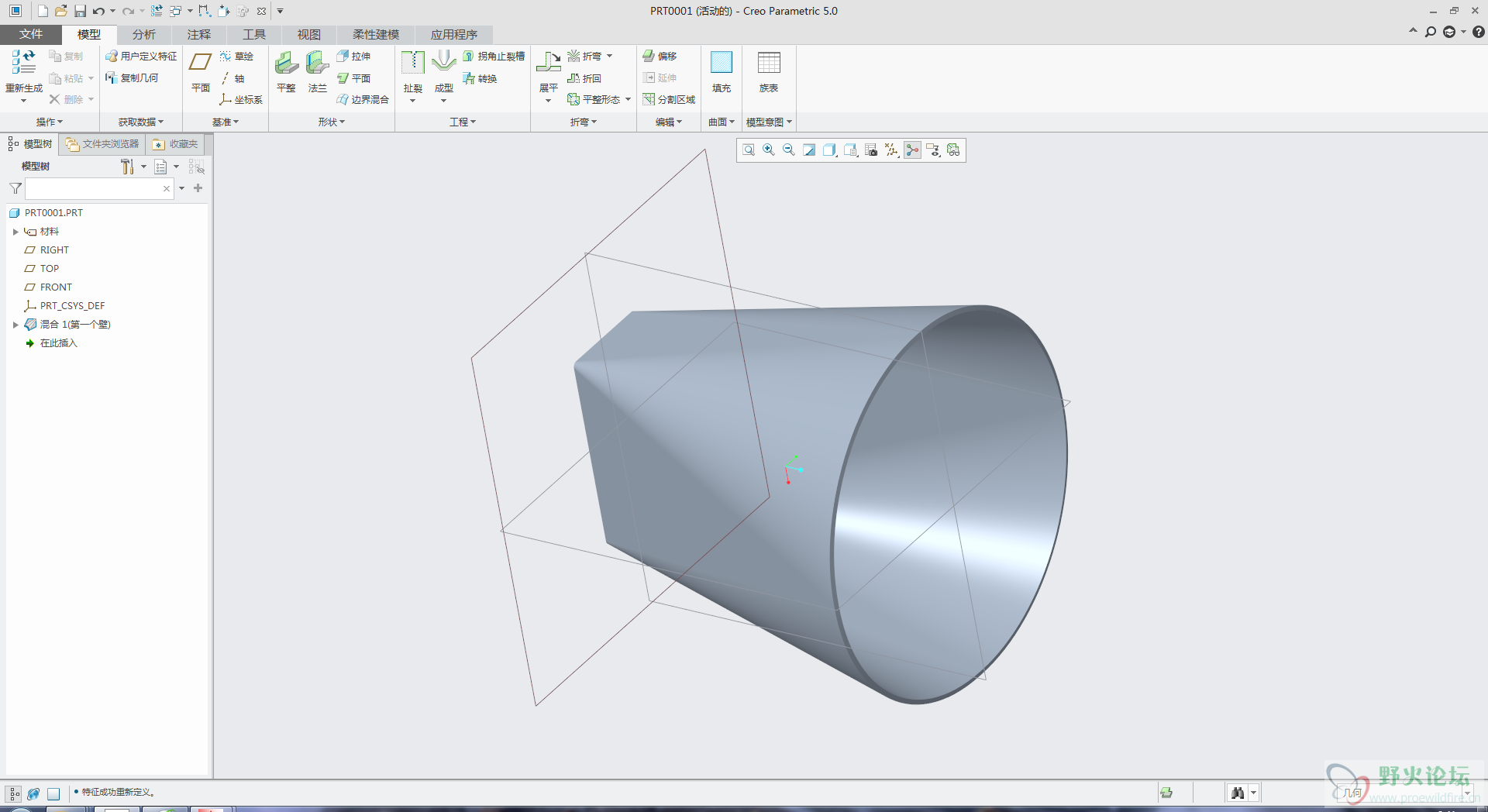
Task: Open a file using folder icon
Action: coord(61,11)
